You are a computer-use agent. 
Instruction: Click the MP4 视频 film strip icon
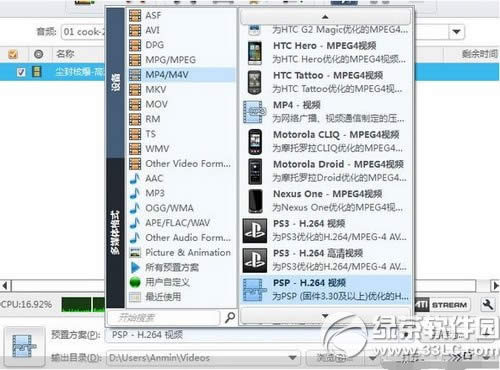[x=255, y=112]
